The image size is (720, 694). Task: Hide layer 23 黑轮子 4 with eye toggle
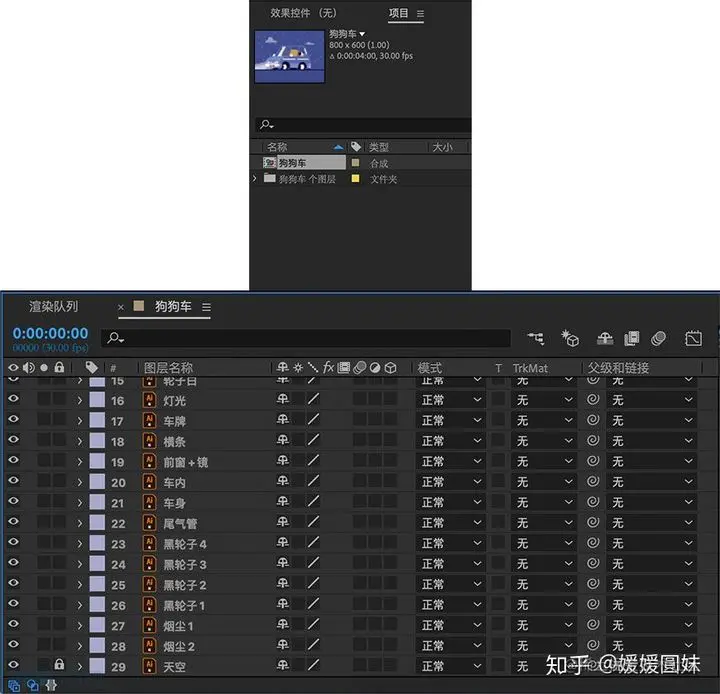click(14, 542)
